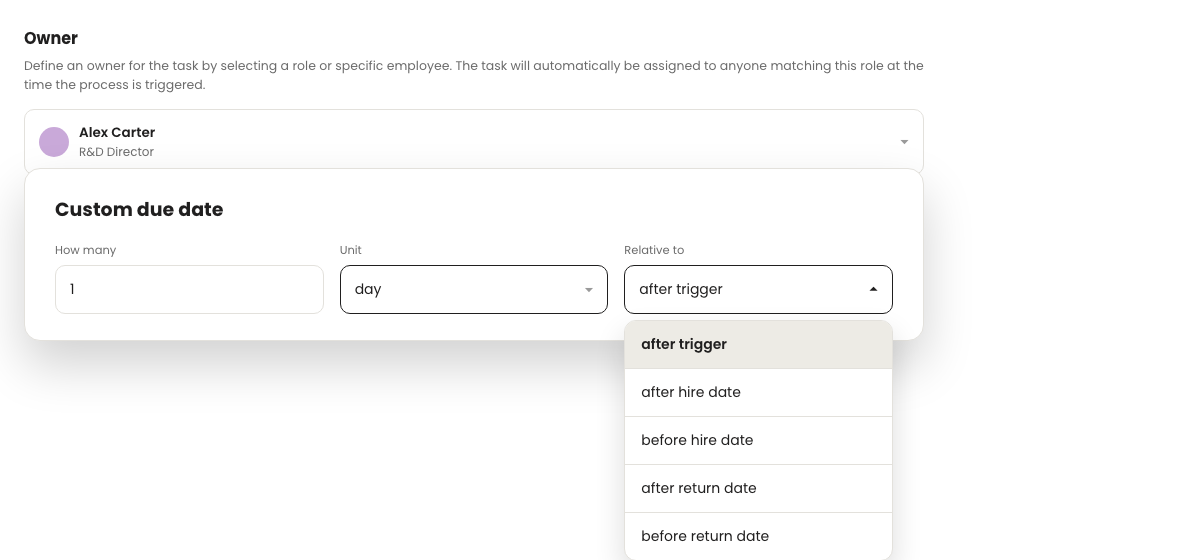Select the highlighted after trigger option
This screenshot has width=1190, height=560.
[x=758, y=344]
